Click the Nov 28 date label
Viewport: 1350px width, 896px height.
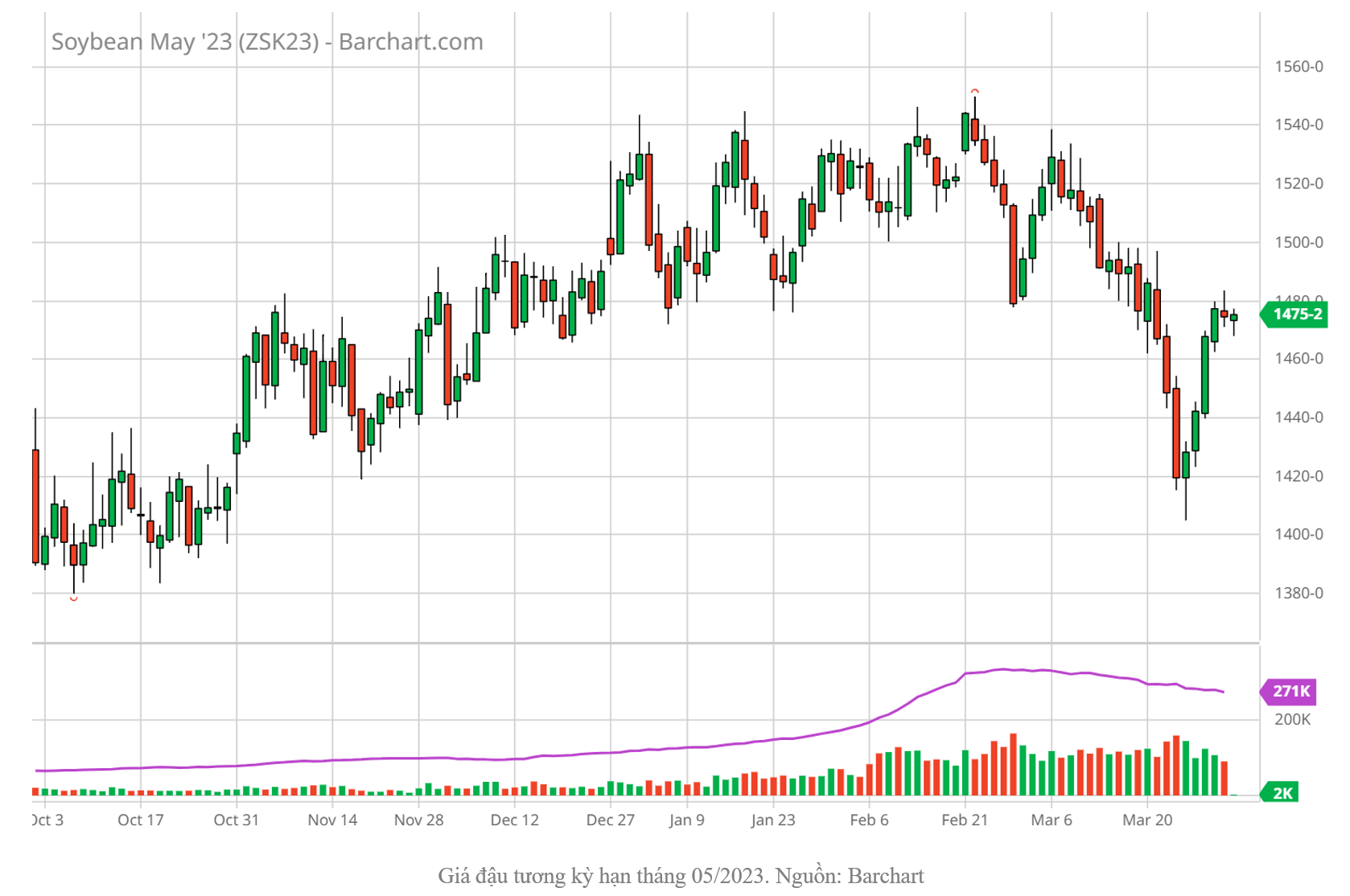[x=419, y=820]
